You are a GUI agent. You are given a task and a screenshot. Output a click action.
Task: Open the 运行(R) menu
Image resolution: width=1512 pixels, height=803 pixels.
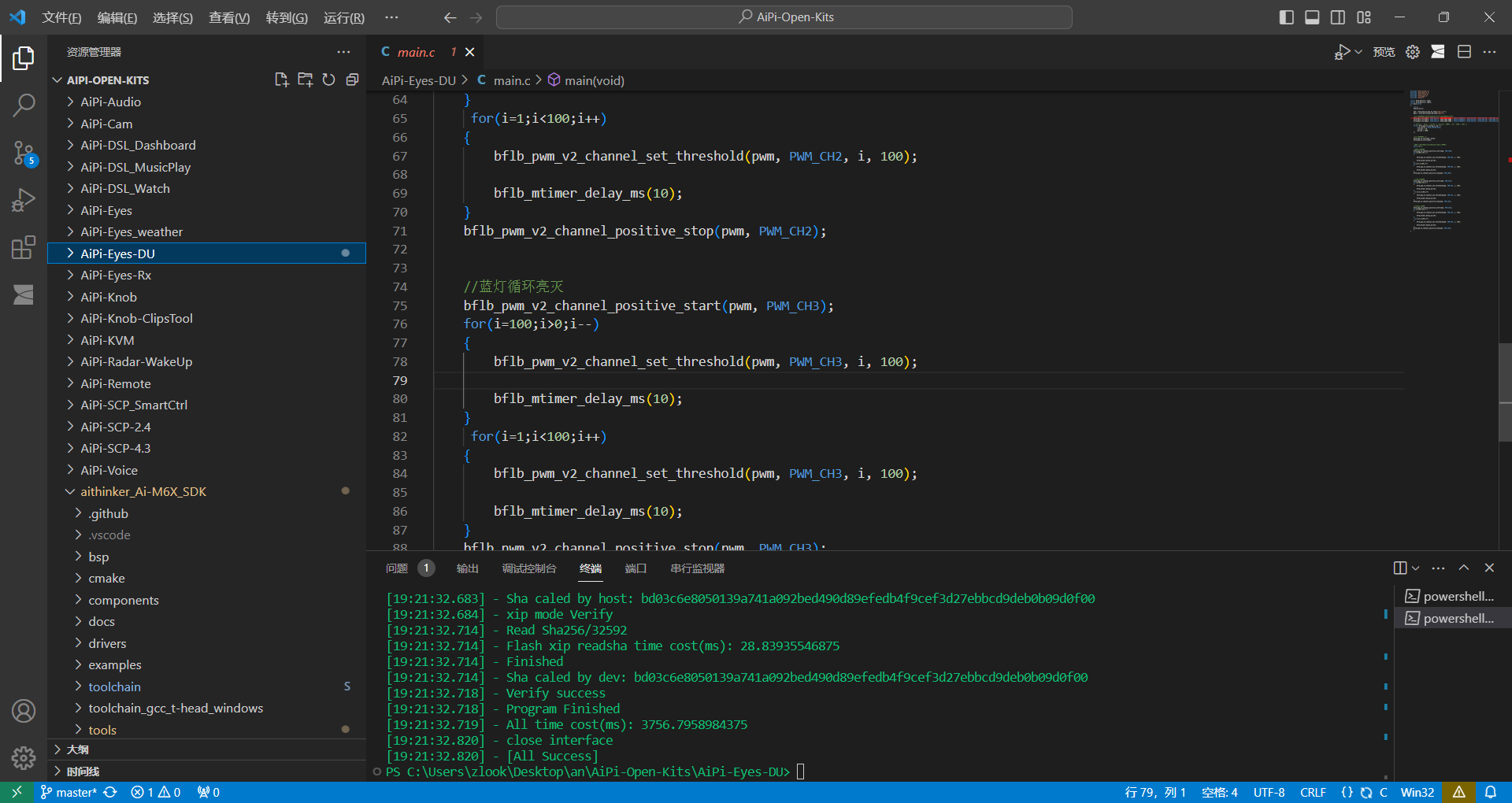[x=344, y=17]
